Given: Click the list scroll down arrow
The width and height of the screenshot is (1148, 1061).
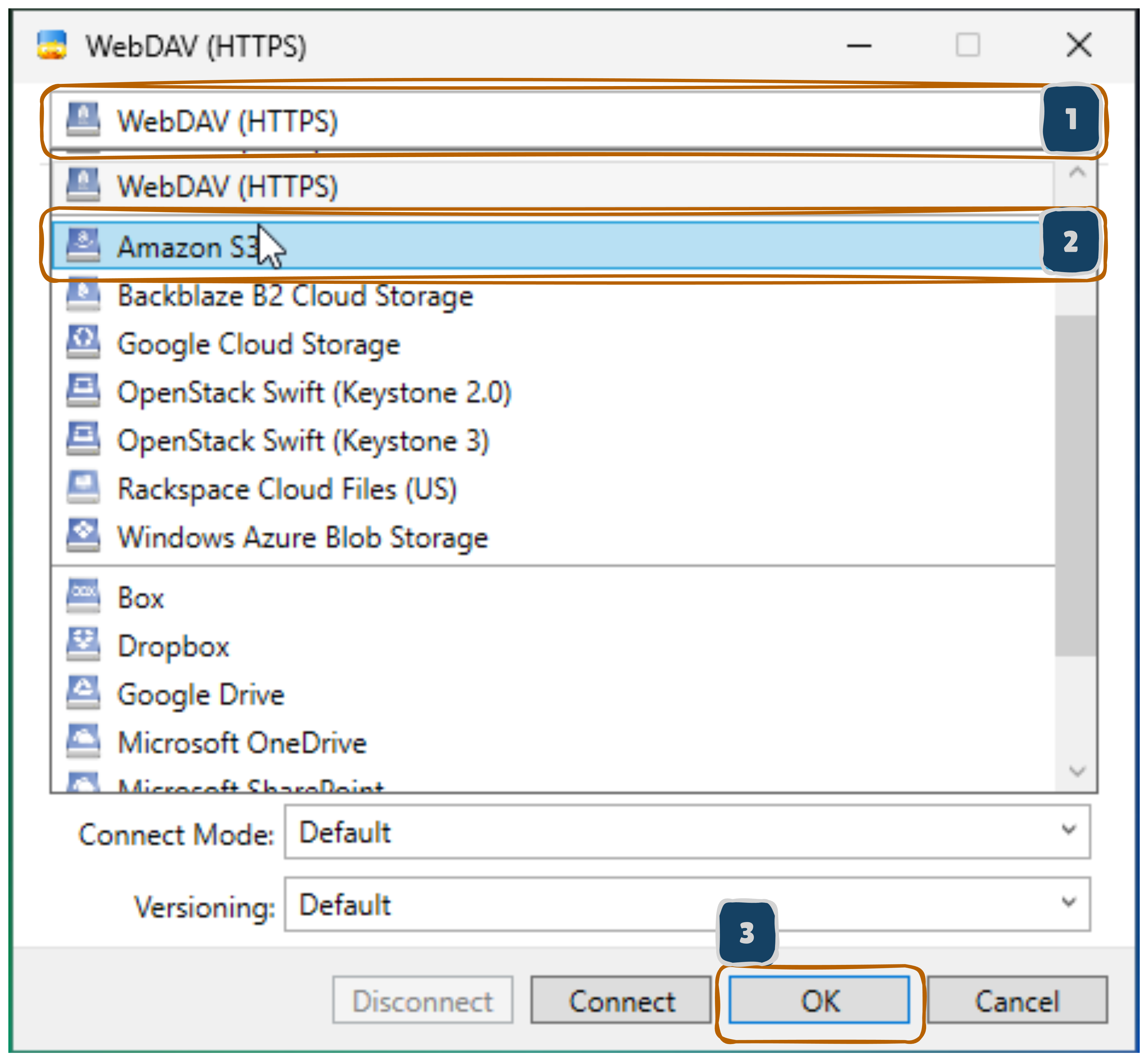Looking at the screenshot, I should [1077, 771].
